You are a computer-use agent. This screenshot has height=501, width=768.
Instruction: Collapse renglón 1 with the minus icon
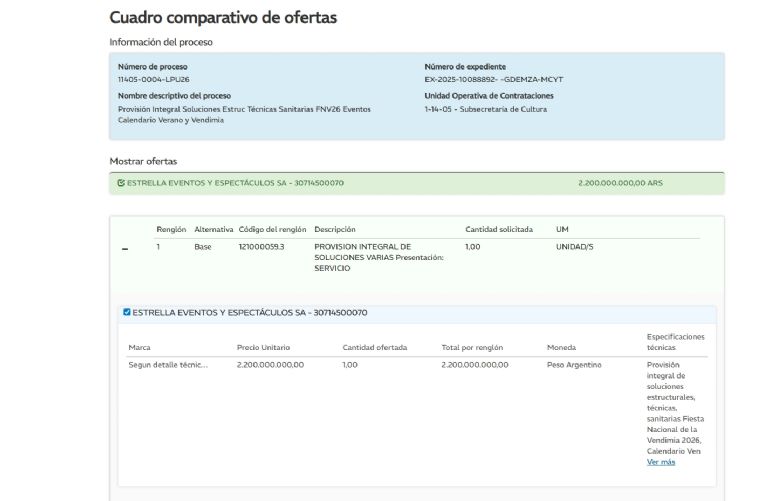pyautogui.click(x=125, y=249)
